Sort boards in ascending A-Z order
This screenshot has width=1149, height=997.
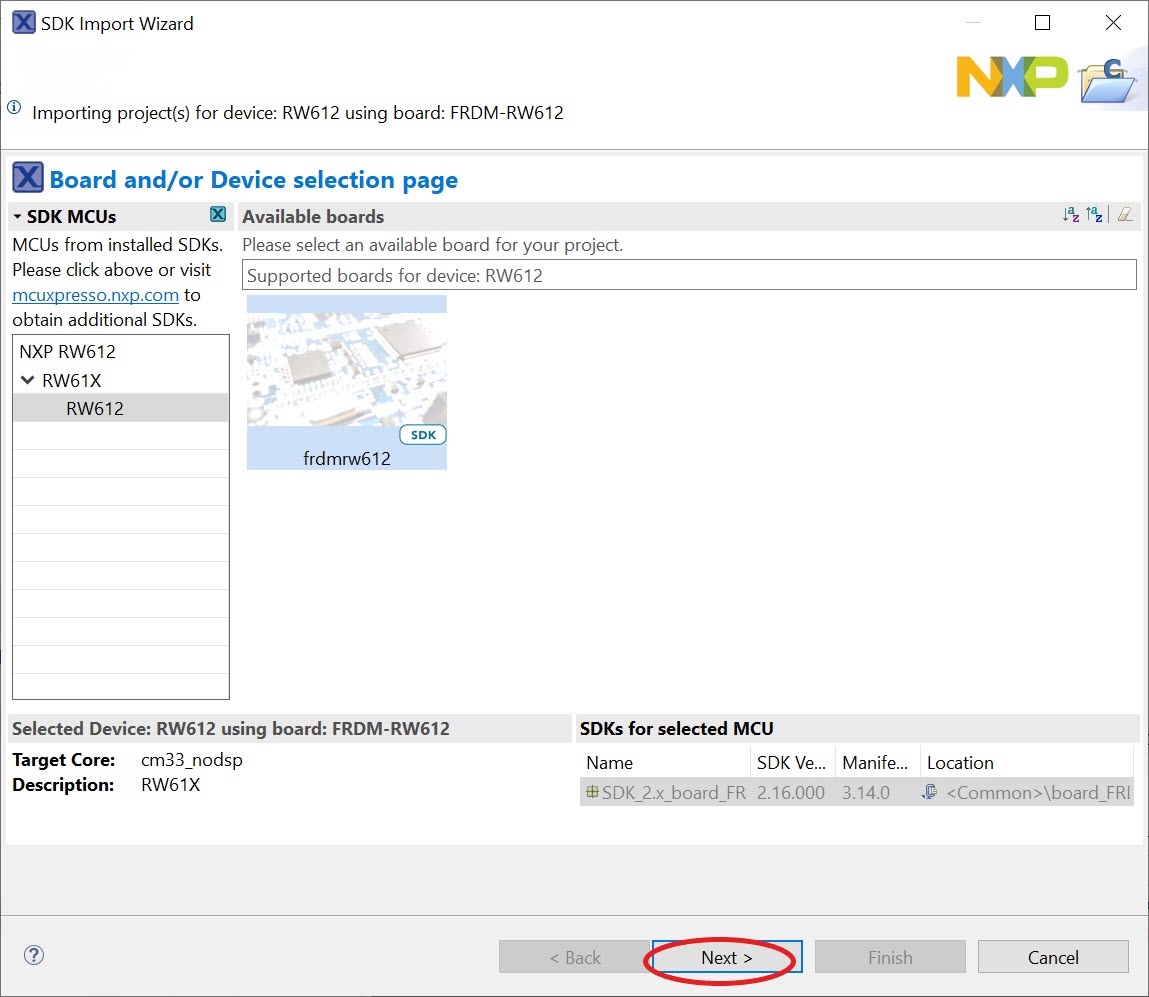(1071, 215)
